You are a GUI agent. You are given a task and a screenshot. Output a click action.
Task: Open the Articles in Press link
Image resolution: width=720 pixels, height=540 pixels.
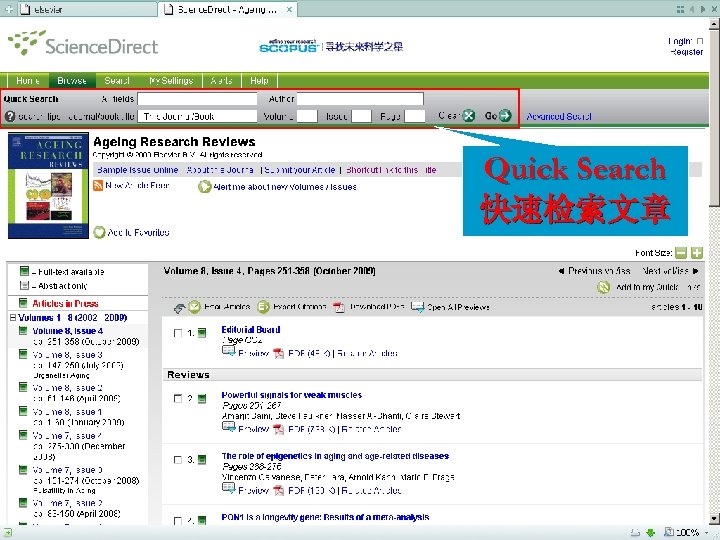click(65, 304)
